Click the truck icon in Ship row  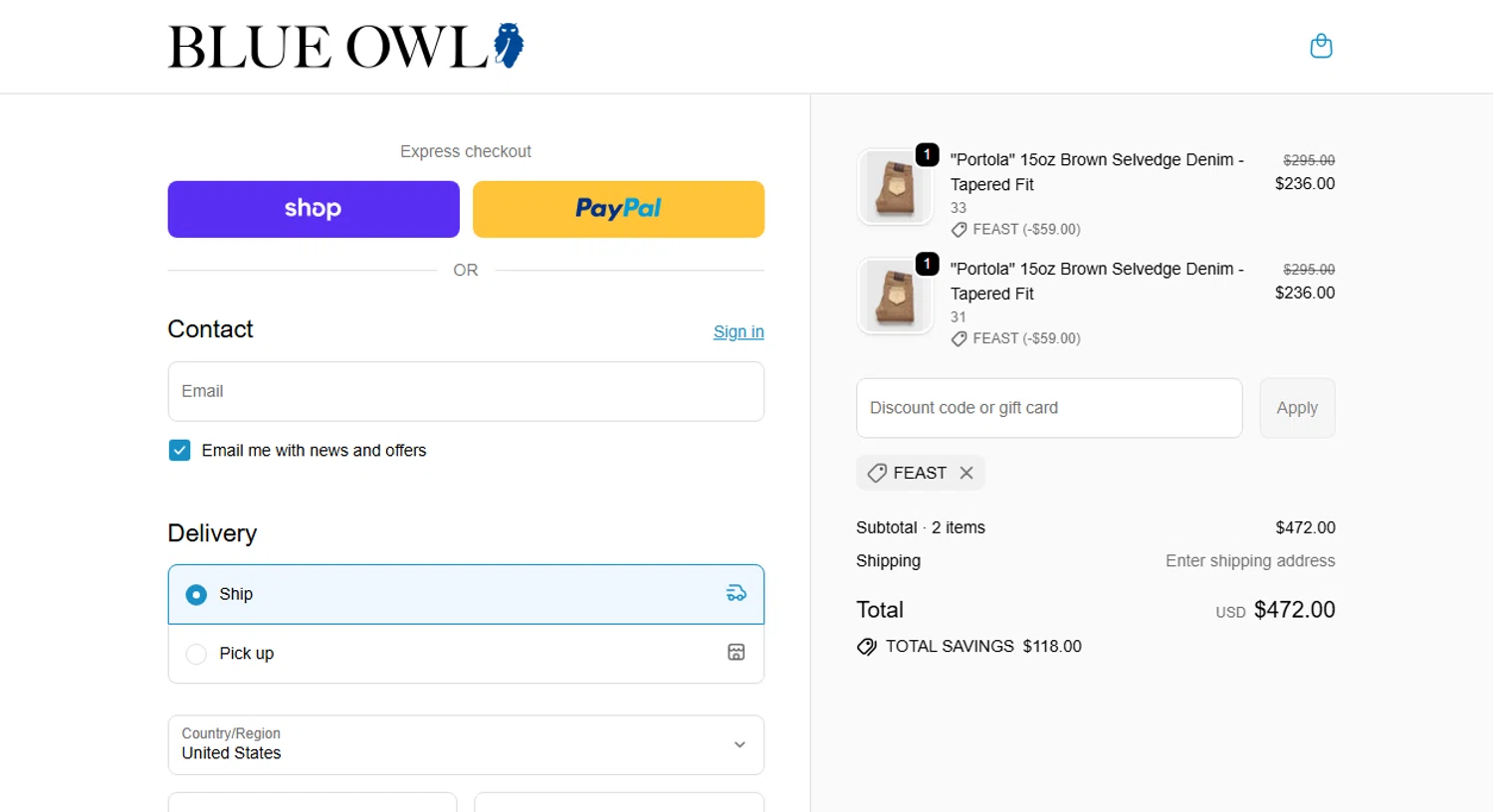pyautogui.click(x=736, y=593)
